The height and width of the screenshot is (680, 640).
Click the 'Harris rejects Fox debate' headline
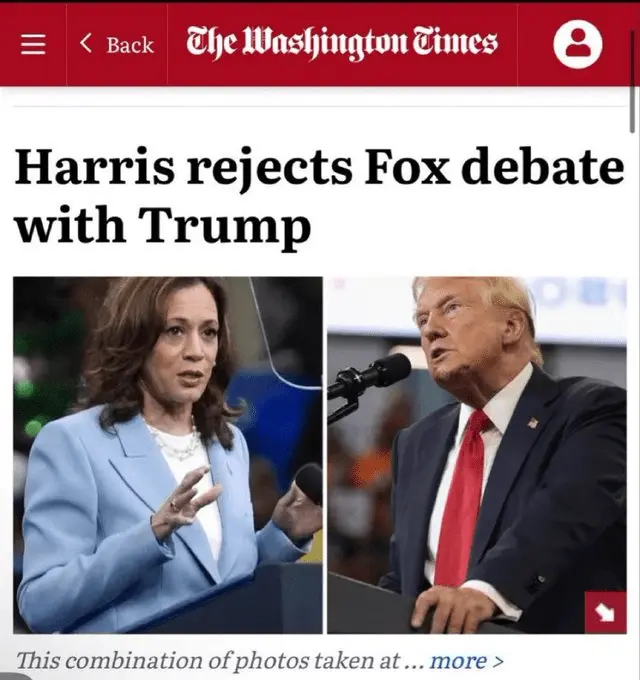(x=320, y=168)
